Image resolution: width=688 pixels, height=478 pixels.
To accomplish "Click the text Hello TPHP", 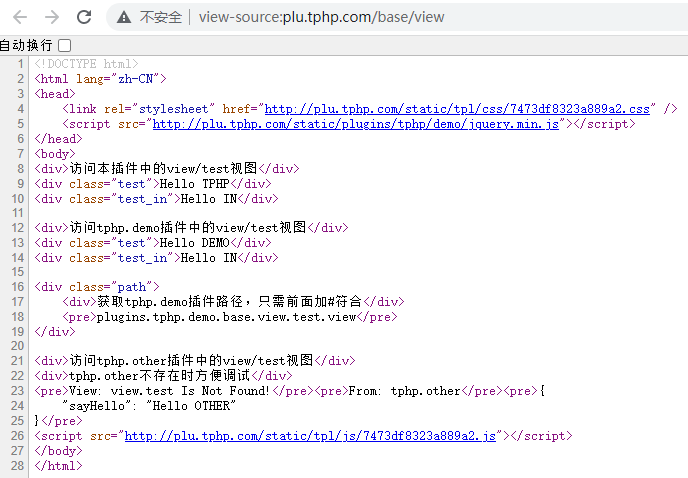I will (194, 183).
